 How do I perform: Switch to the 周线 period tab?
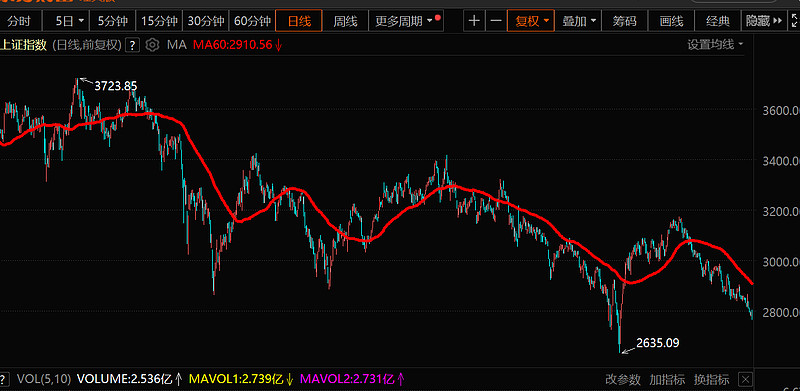coord(345,21)
